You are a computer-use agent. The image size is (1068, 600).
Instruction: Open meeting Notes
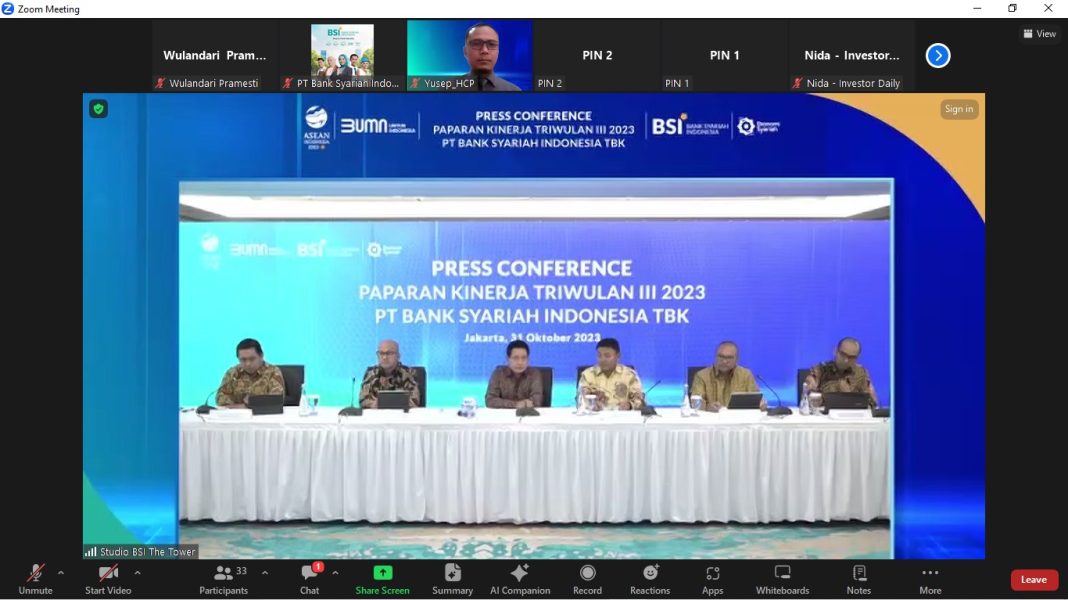coord(859,580)
